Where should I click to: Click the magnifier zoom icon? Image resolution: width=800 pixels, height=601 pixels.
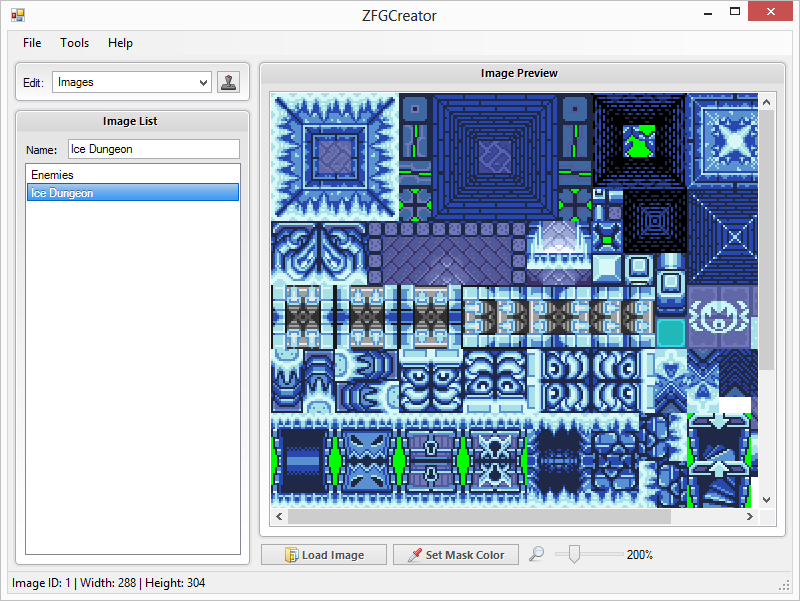(536, 554)
